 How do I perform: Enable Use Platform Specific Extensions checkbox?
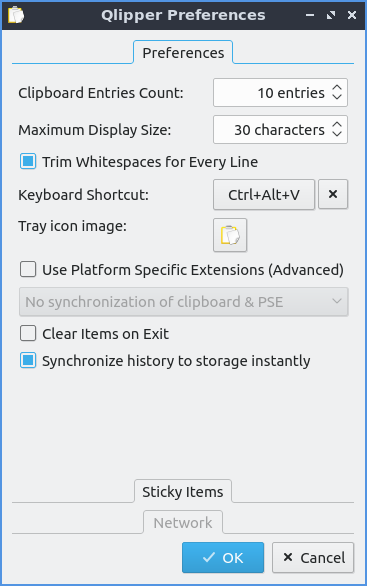28,269
